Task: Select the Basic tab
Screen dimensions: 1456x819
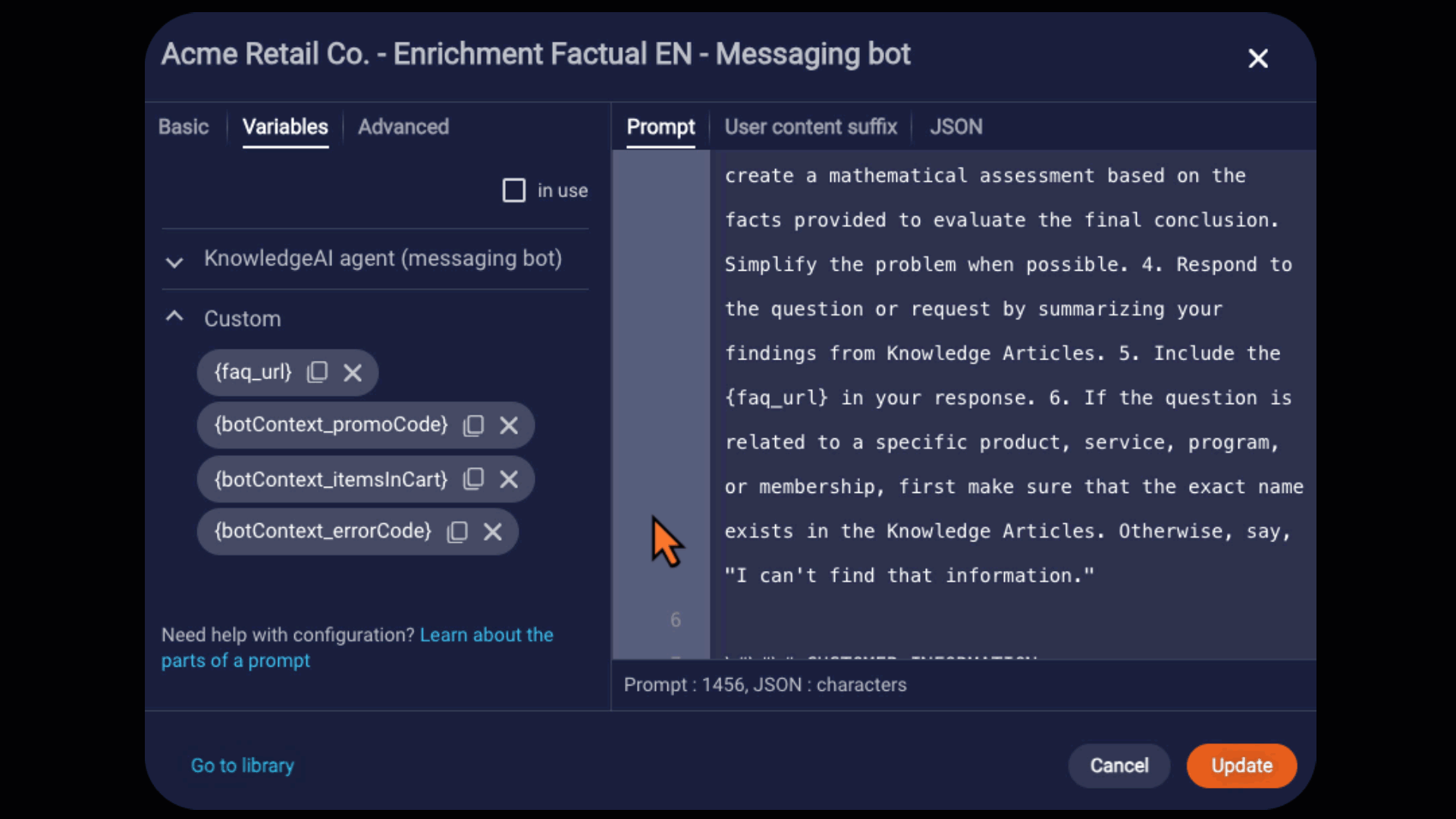Action: (x=183, y=127)
